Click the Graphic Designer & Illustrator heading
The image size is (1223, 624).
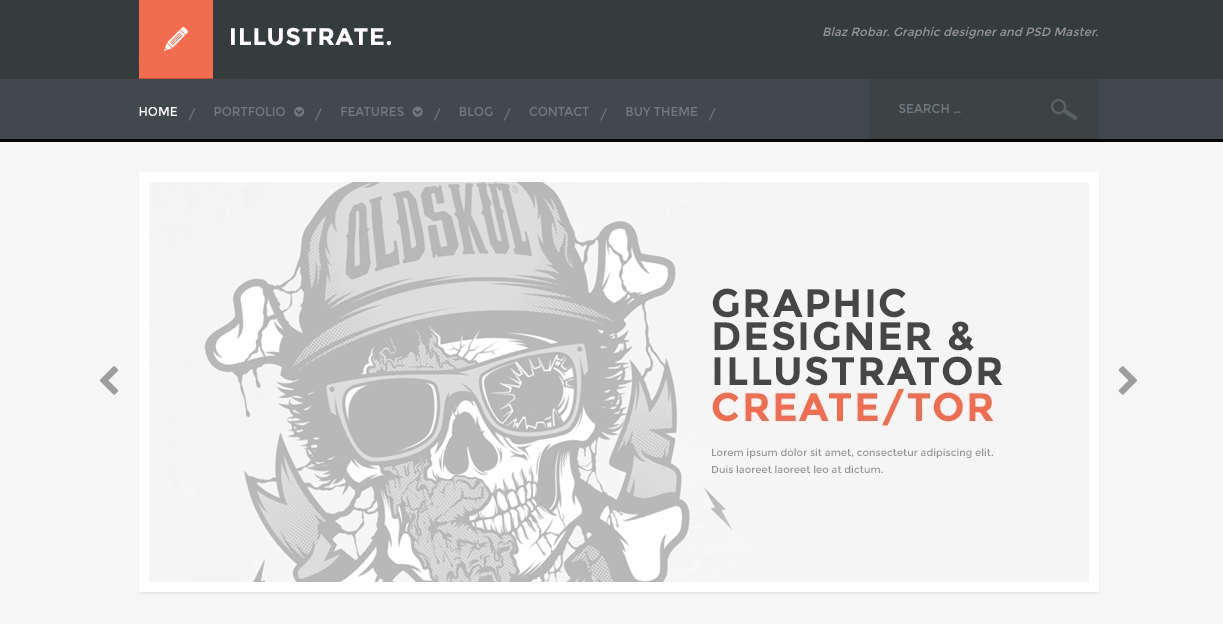coord(857,337)
